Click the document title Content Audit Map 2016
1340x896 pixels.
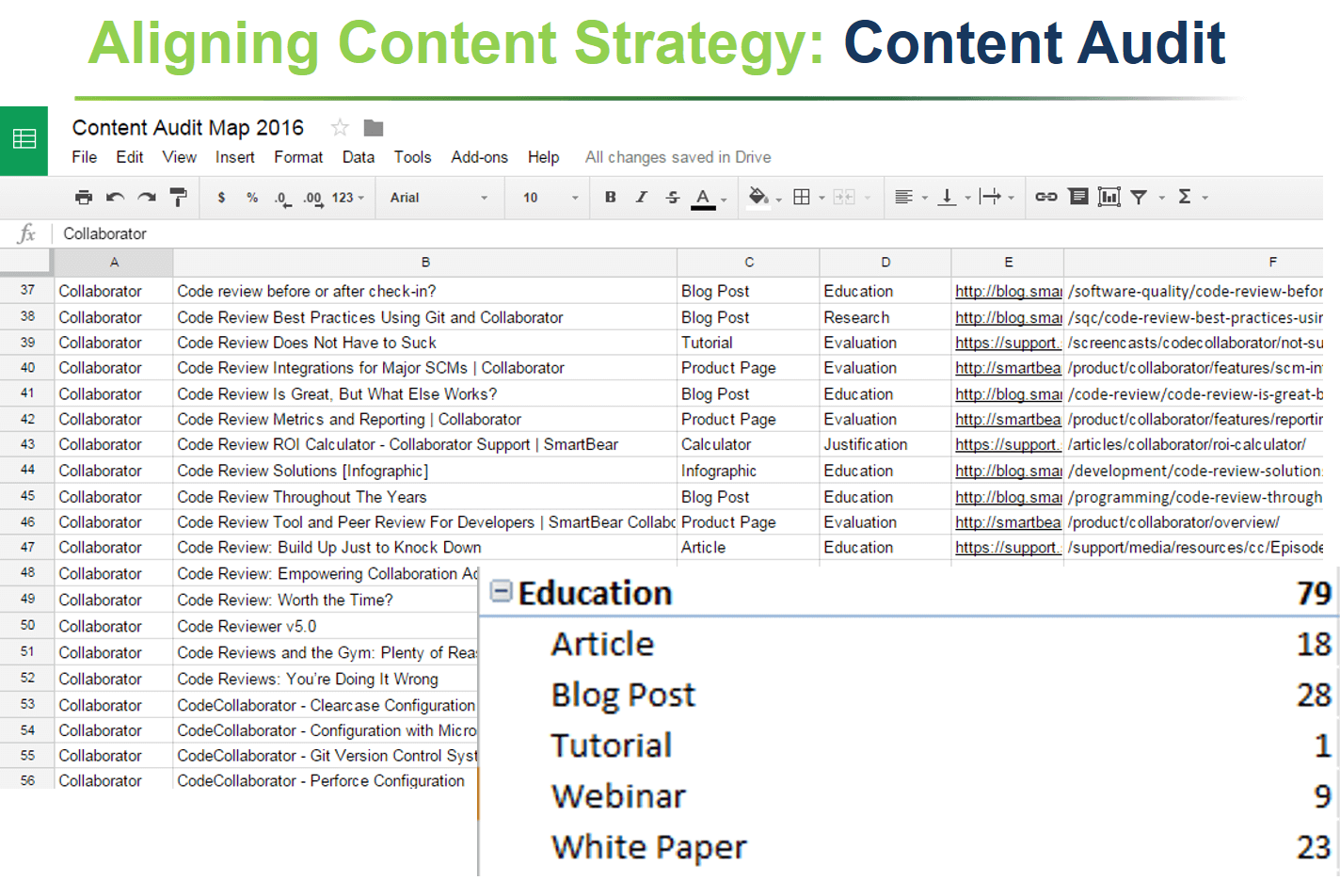(188, 127)
